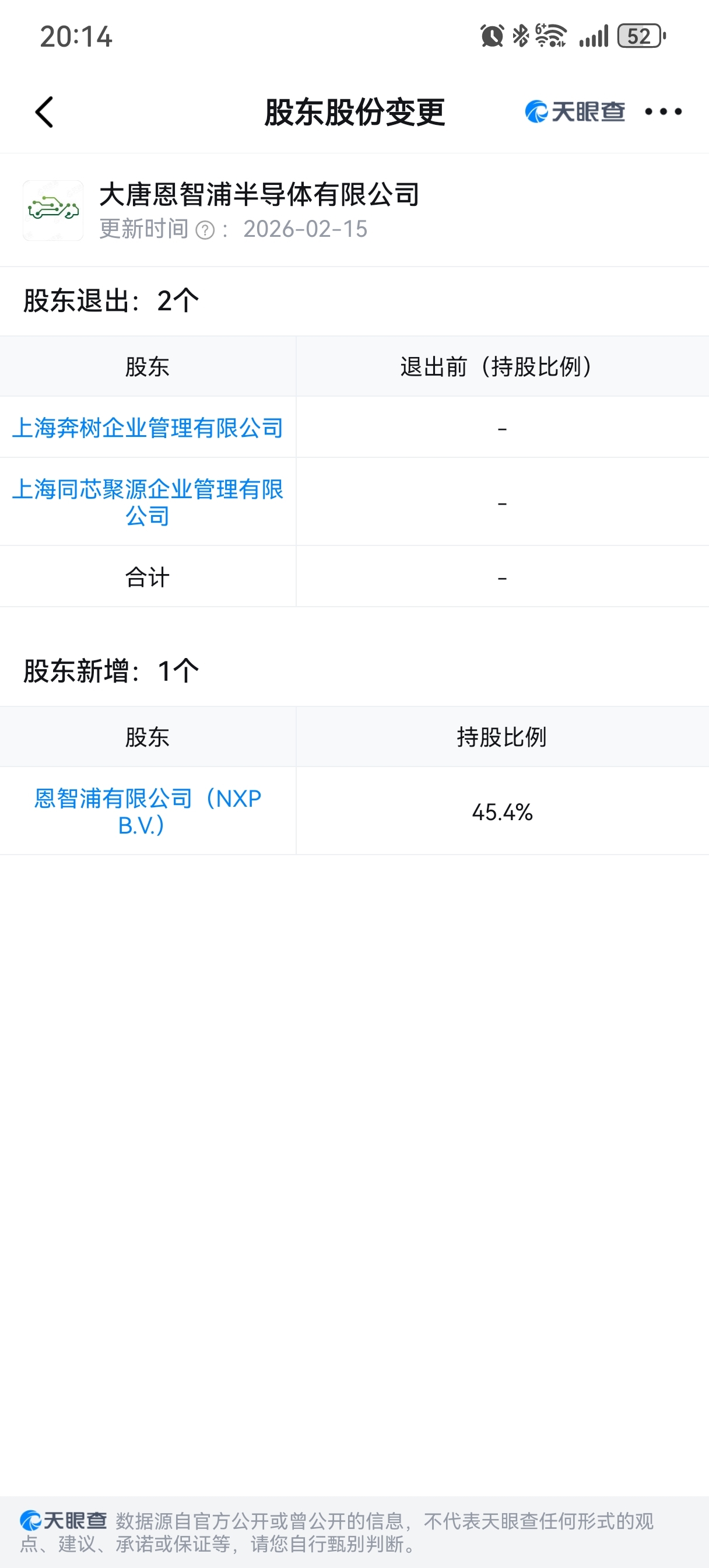Tap the 股东新增 1个 section heading
This screenshot has height=1568, width=709.
pos(111,671)
